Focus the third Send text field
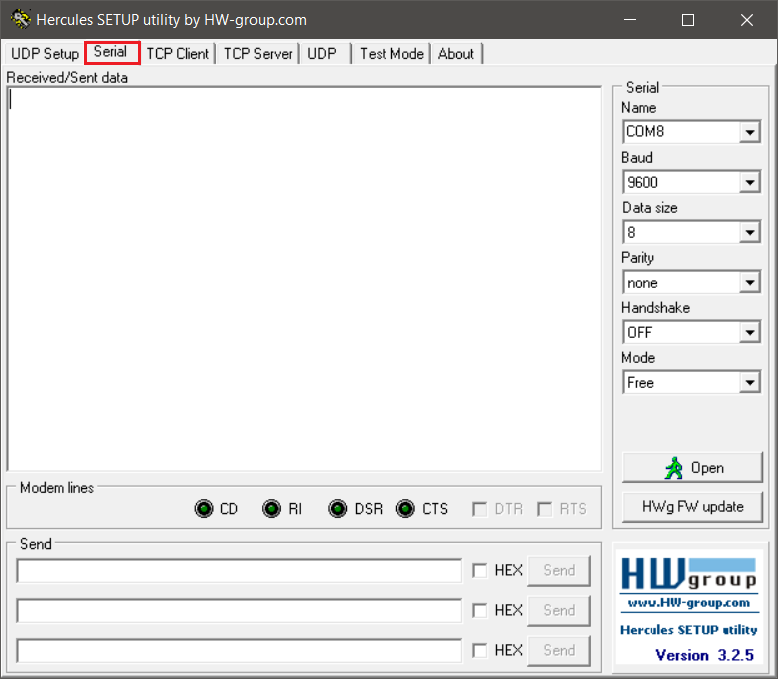 coord(239,651)
